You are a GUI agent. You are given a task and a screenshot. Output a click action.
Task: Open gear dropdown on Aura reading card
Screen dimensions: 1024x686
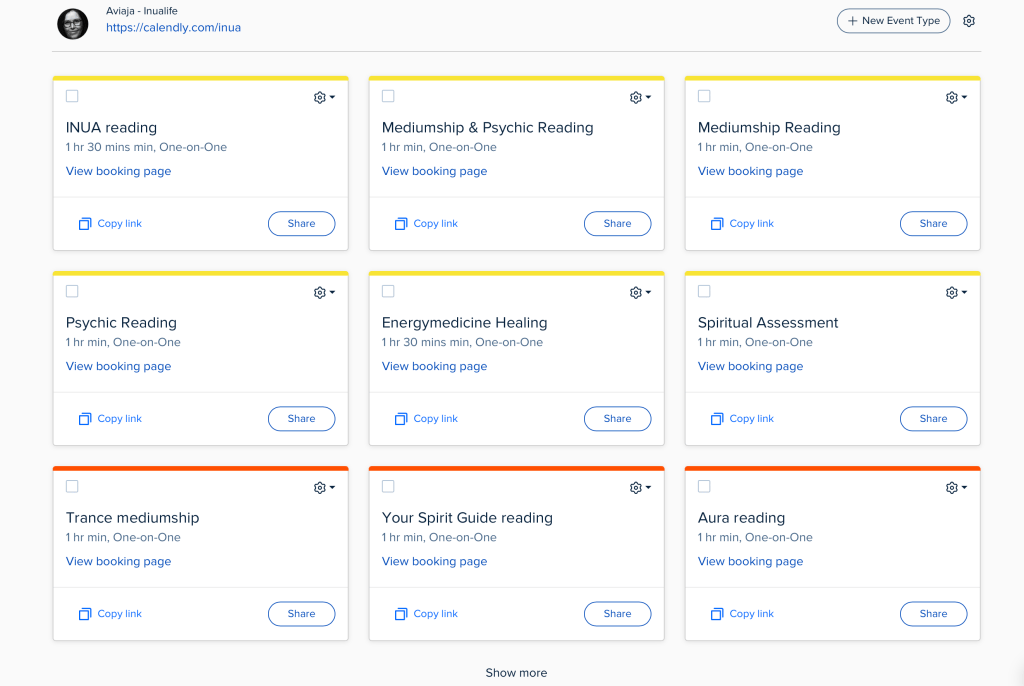point(956,488)
